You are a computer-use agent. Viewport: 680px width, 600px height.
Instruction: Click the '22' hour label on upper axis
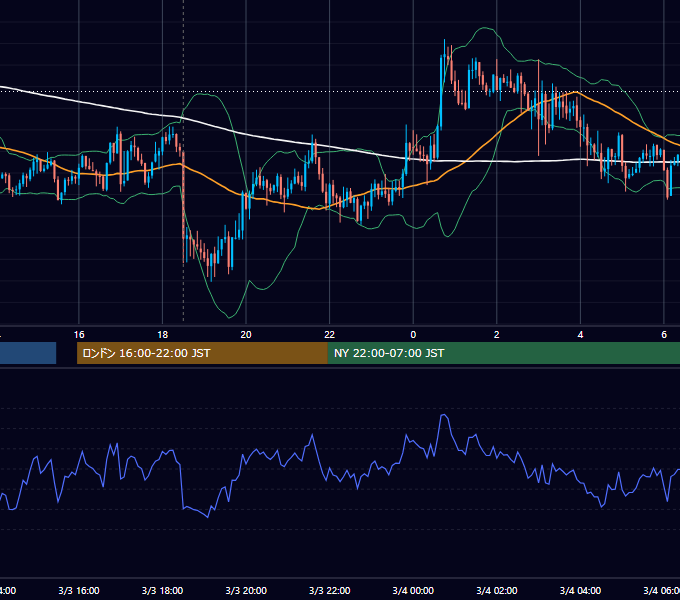coord(330,335)
